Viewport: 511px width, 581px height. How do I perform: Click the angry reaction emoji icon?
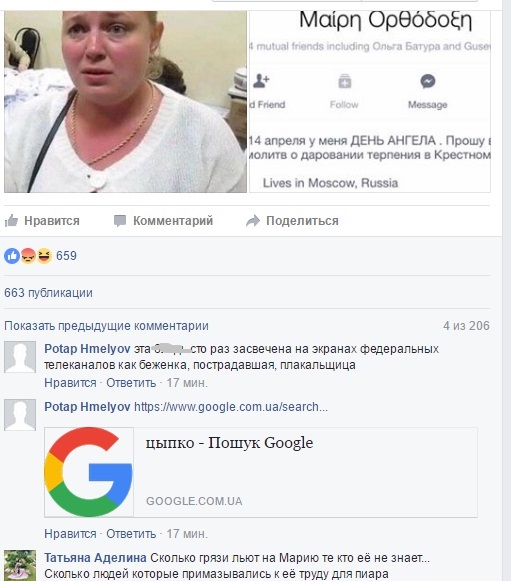click(x=28, y=256)
